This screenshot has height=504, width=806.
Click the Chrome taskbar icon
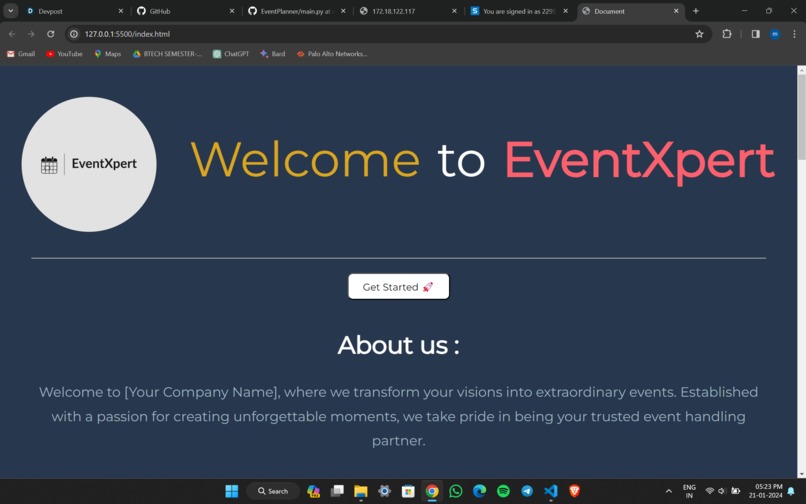point(432,491)
